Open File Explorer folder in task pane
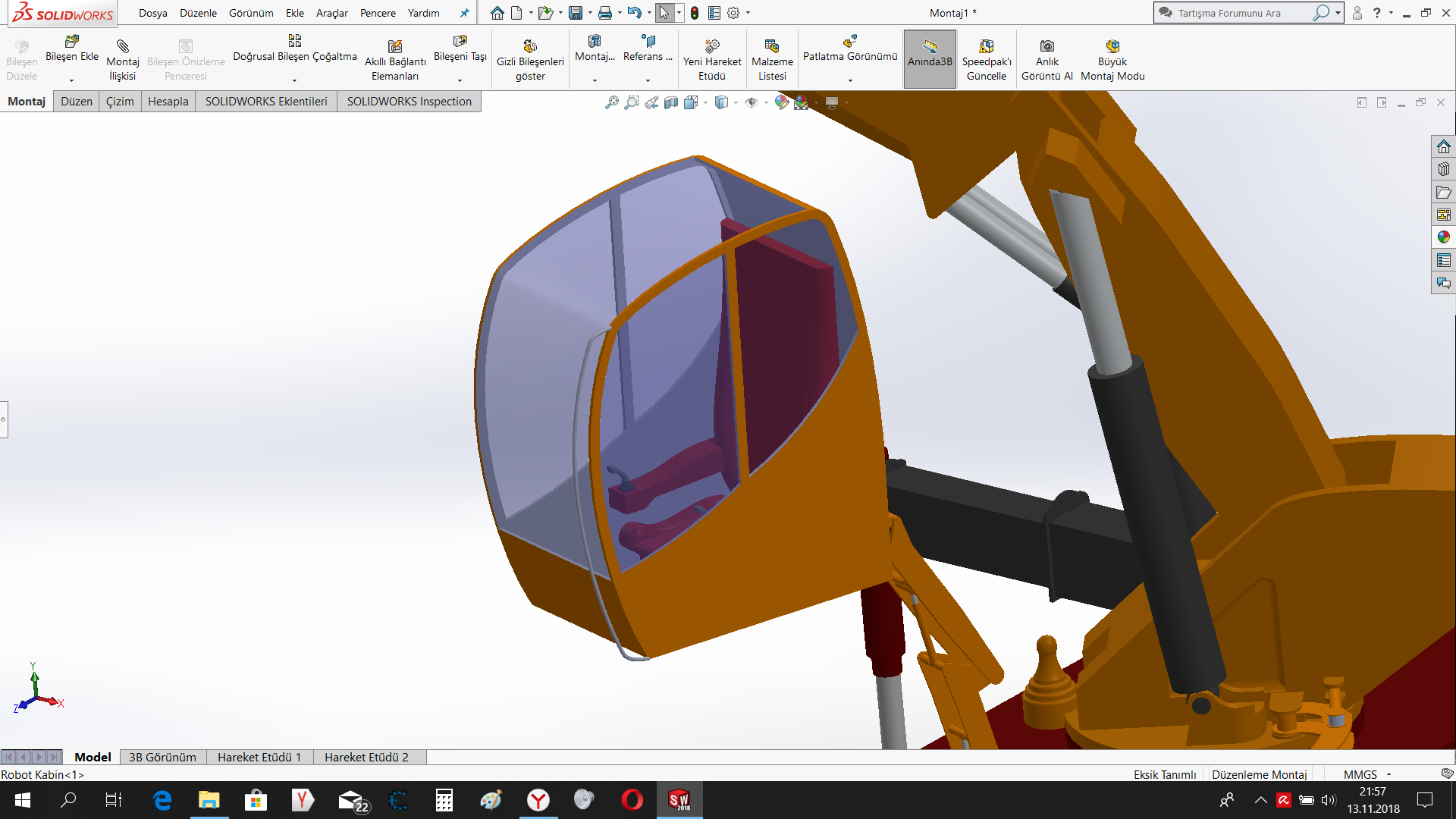Screen dimensions: 1456x819 [1443, 192]
